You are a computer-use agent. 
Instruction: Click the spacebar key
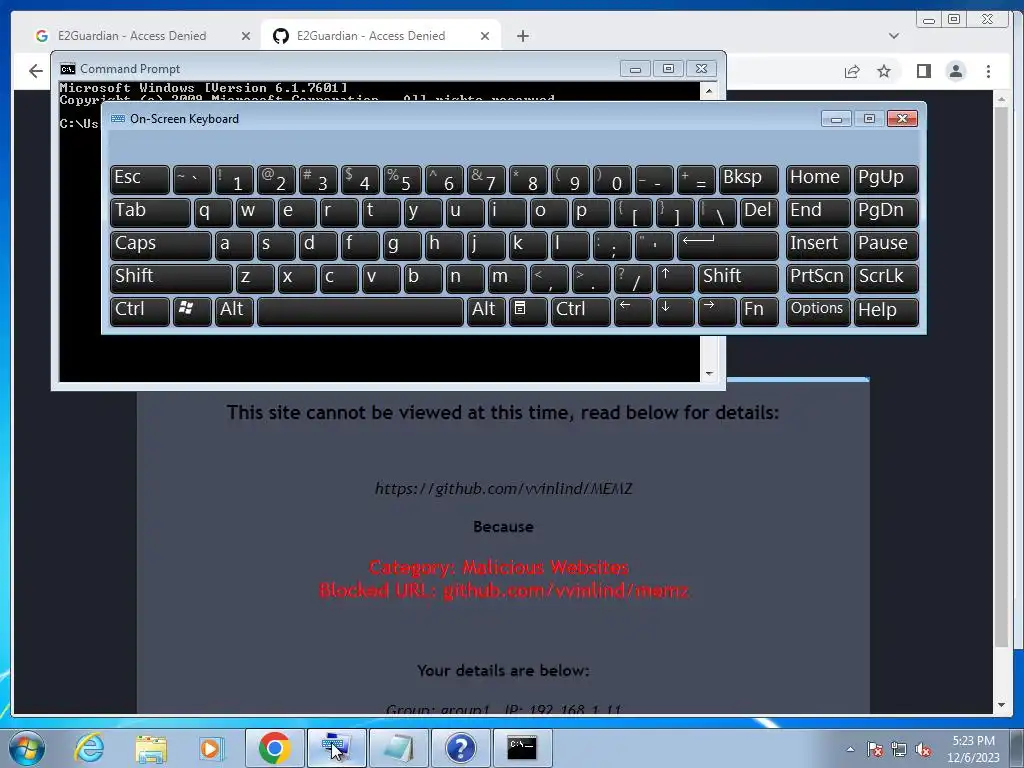coord(360,311)
